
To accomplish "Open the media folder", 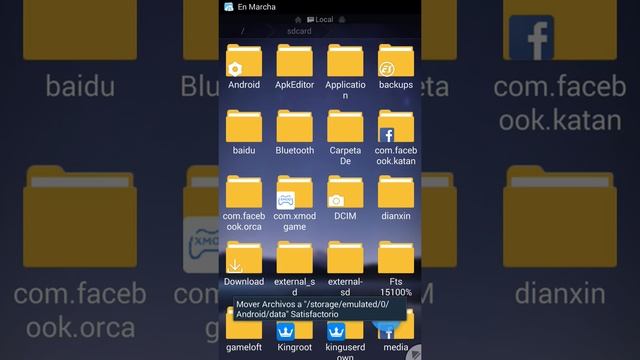I will pos(396,330).
